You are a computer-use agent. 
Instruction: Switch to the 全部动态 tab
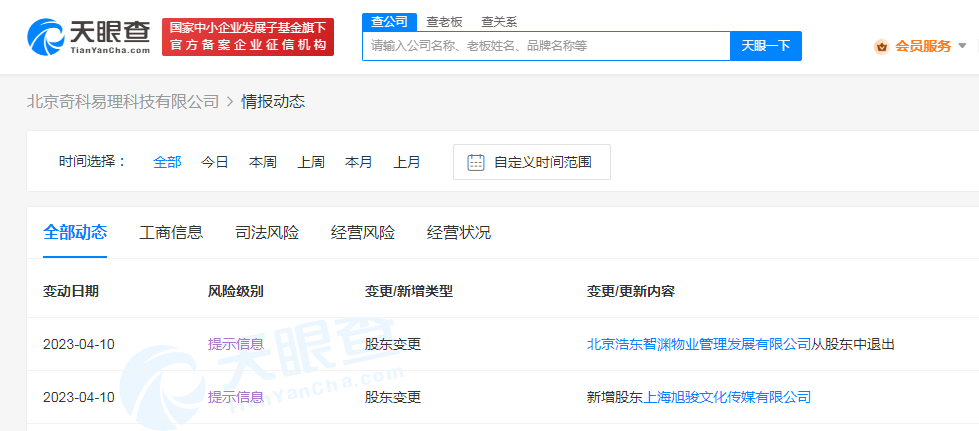[75, 232]
